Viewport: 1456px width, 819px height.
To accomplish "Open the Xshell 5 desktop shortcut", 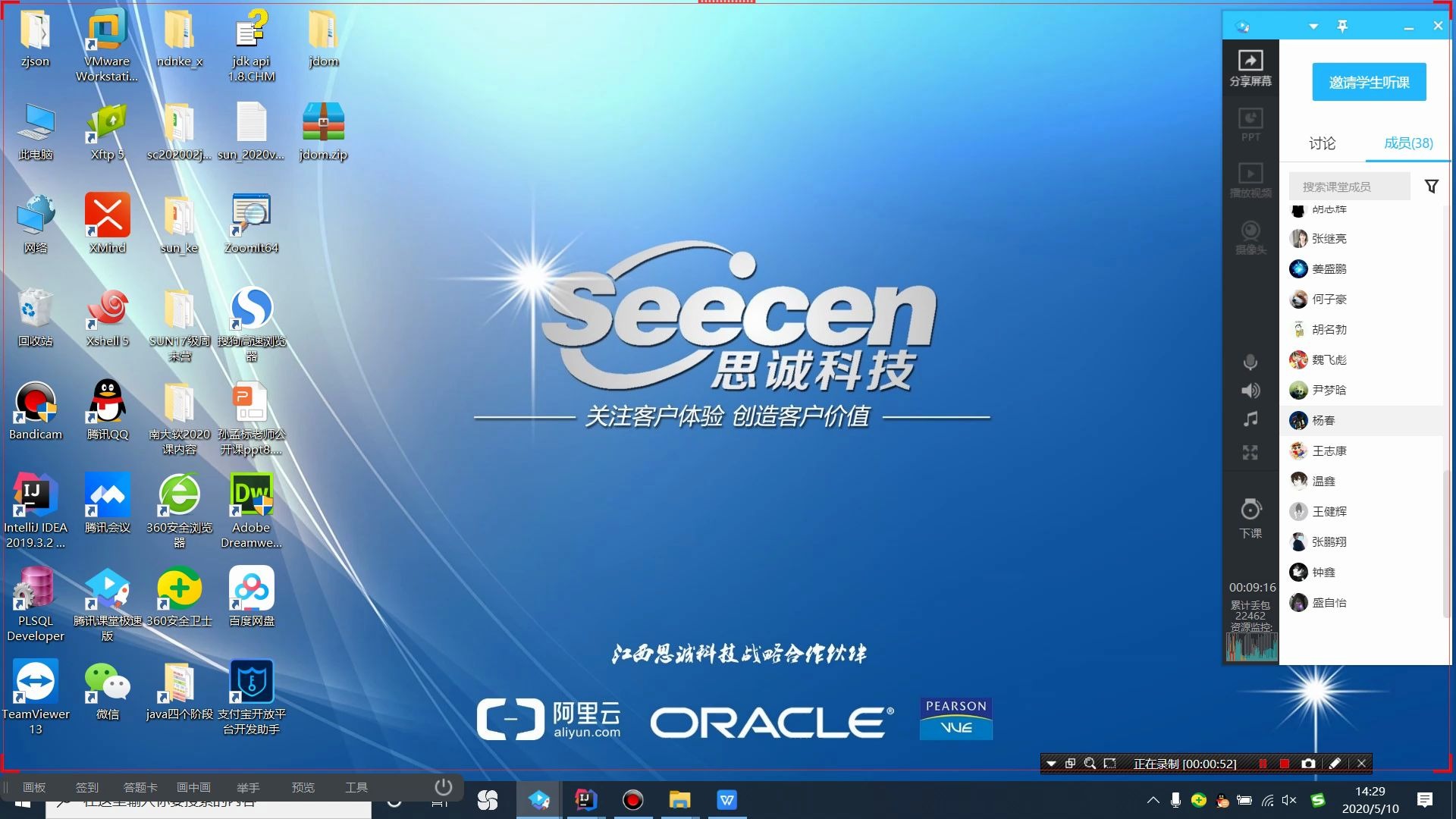I will [108, 317].
